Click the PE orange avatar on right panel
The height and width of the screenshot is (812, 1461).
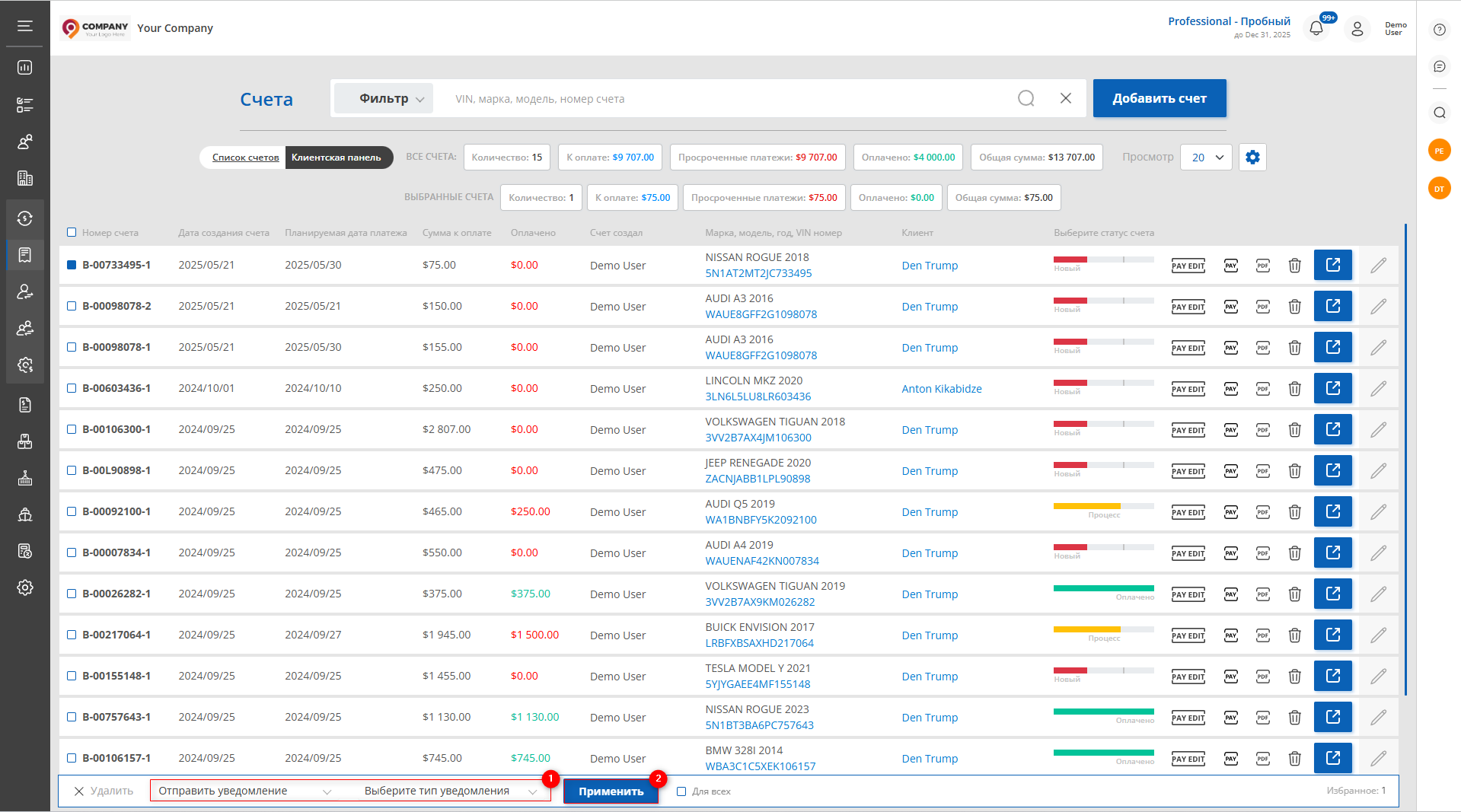click(1439, 150)
